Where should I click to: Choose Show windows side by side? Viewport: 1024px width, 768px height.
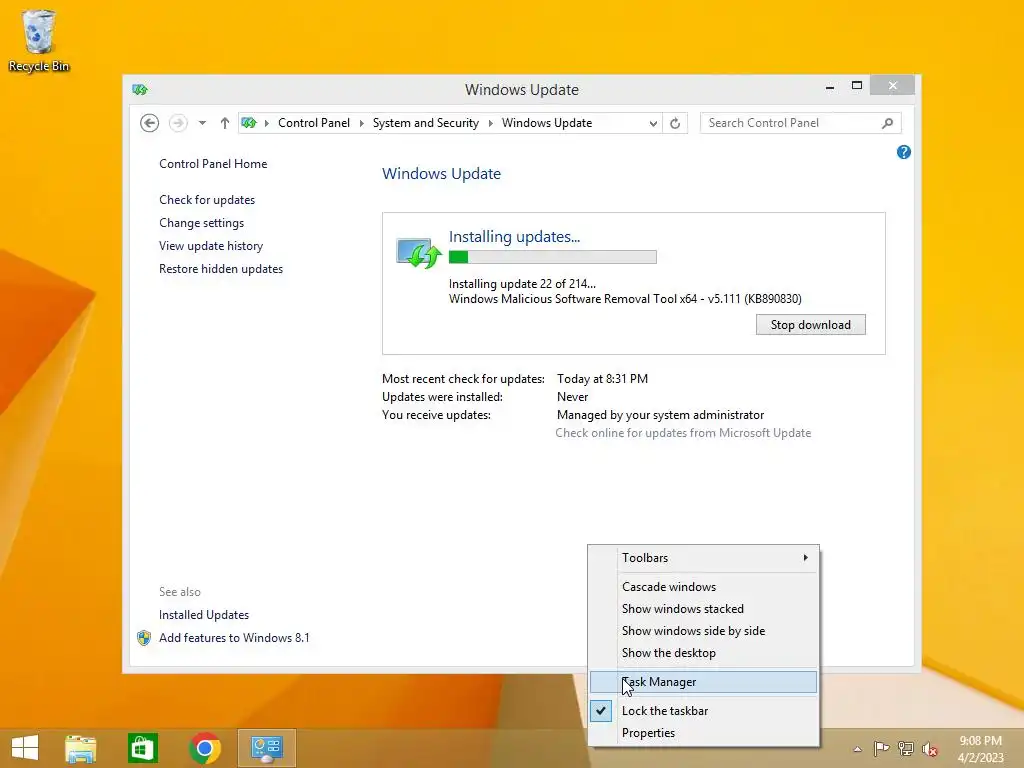[703, 631]
